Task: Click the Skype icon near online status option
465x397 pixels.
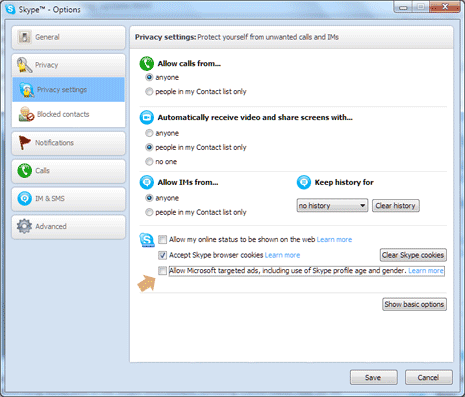Action: [147, 240]
